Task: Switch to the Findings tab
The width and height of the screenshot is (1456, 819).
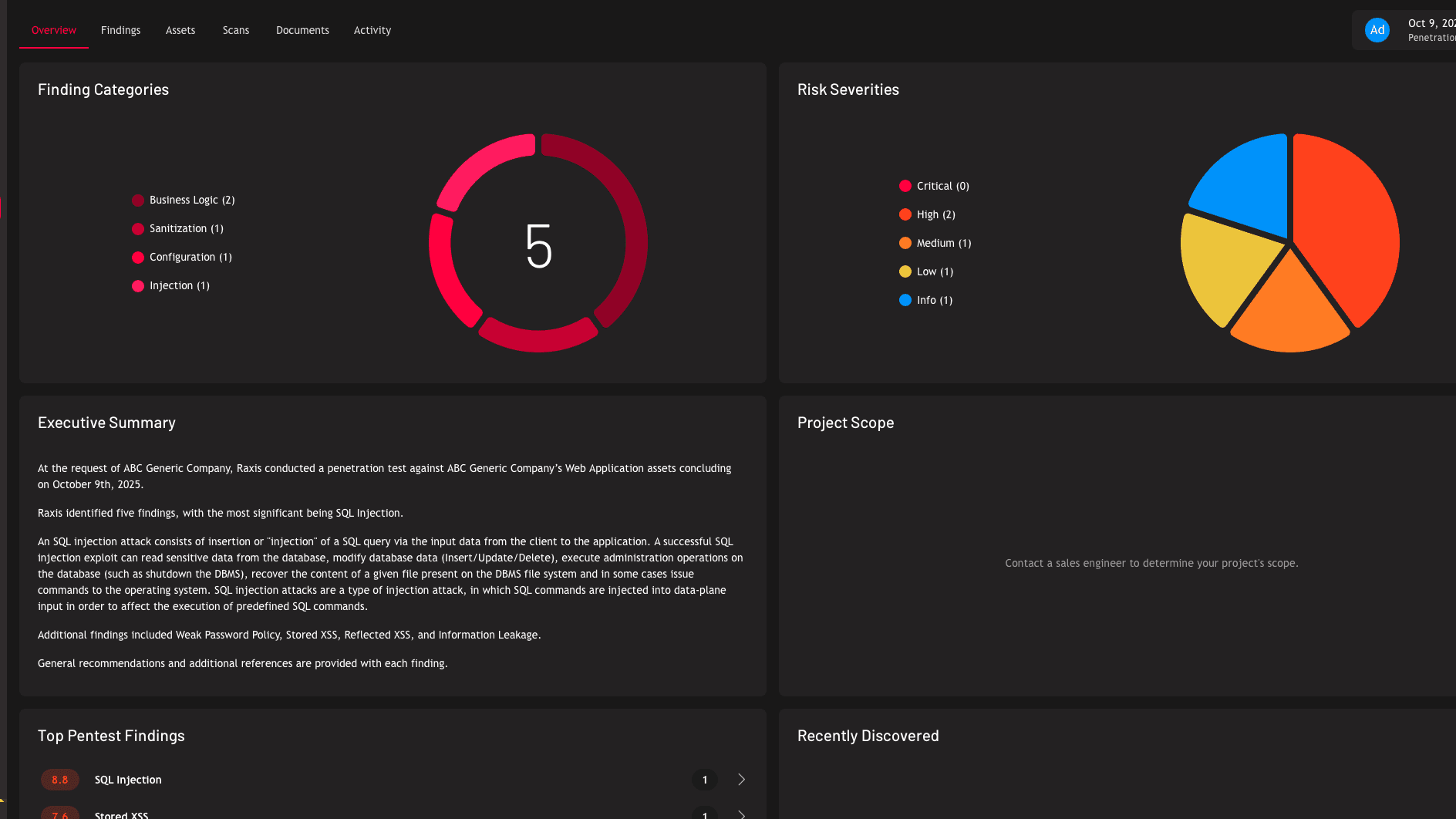Action: 120,30
